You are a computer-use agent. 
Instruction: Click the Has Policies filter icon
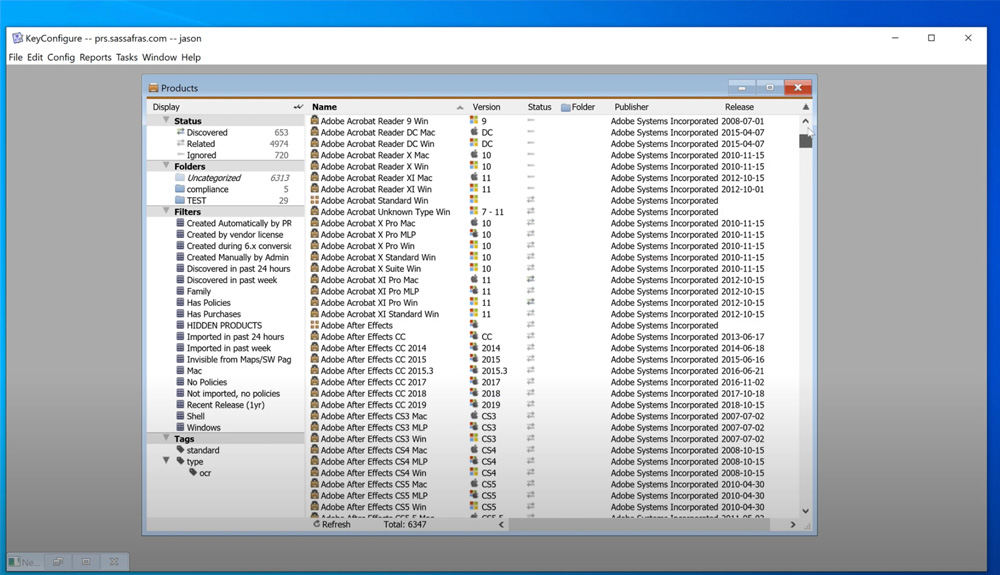pyautogui.click(x=180, y=303)
